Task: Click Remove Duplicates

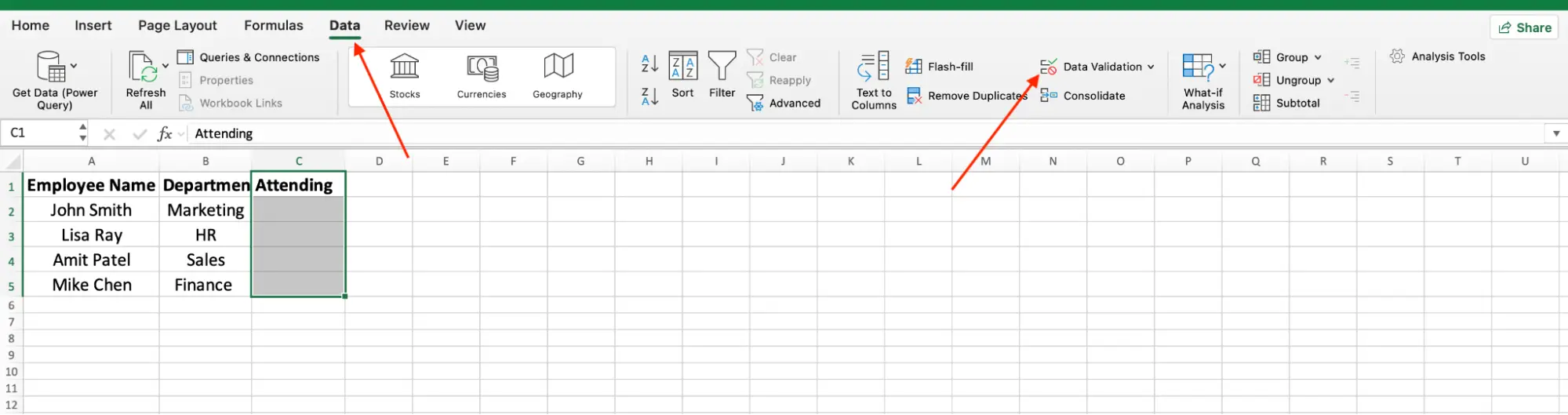Action: pyautogui.click(x=966, y=96)
